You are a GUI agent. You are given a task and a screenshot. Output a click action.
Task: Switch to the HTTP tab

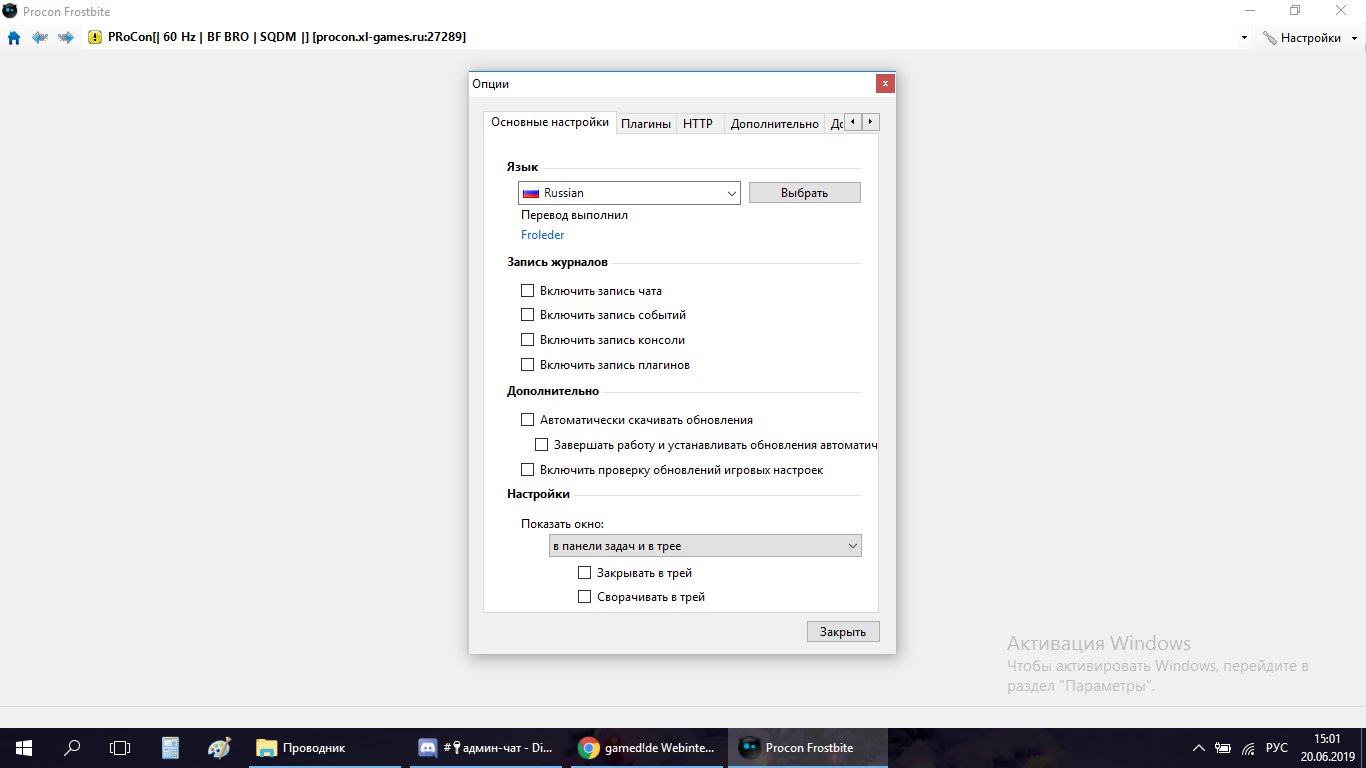[x=698, y=124]
